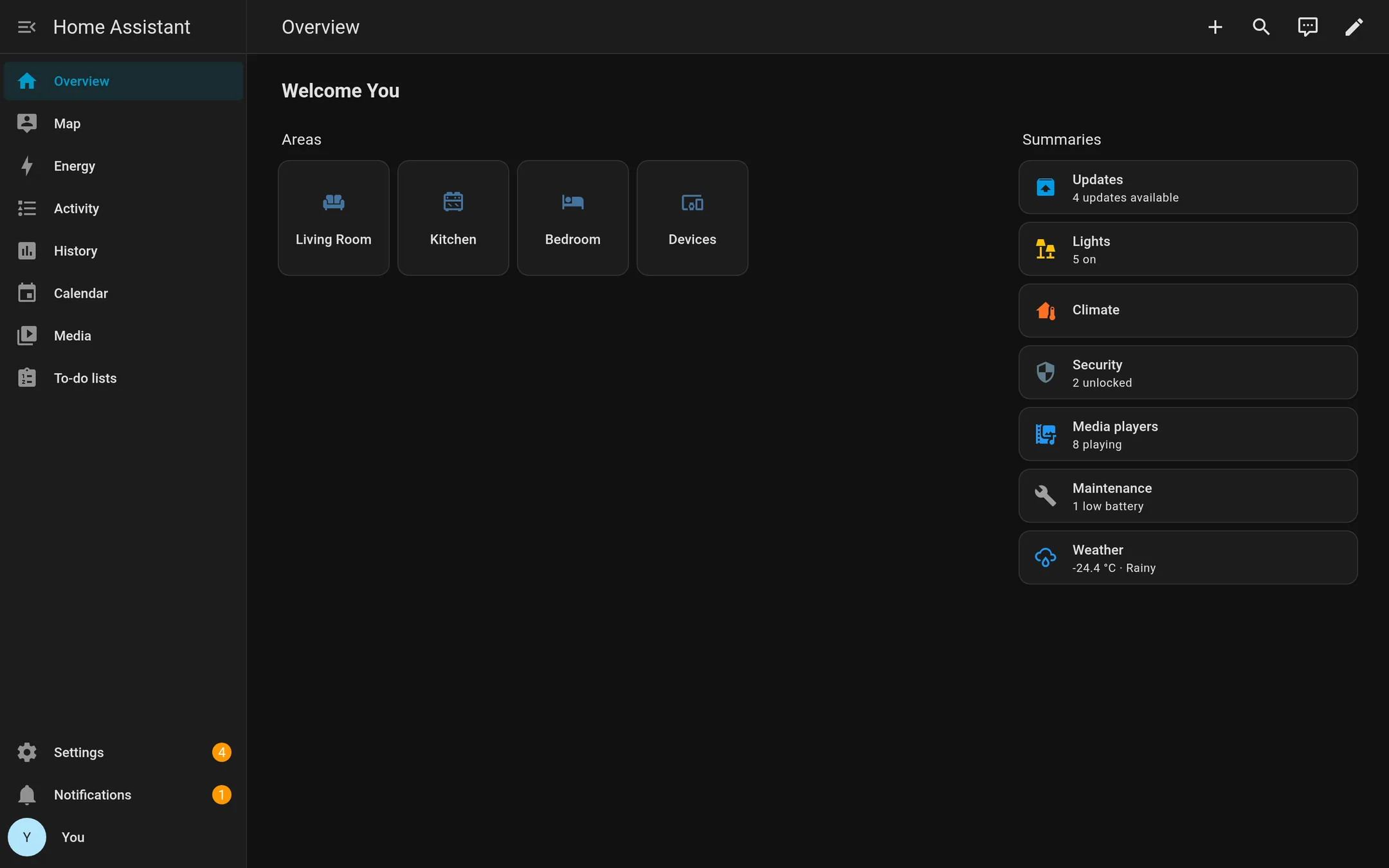
Task: Click the Calendar label in sidebar
Action: coord(81,293)
